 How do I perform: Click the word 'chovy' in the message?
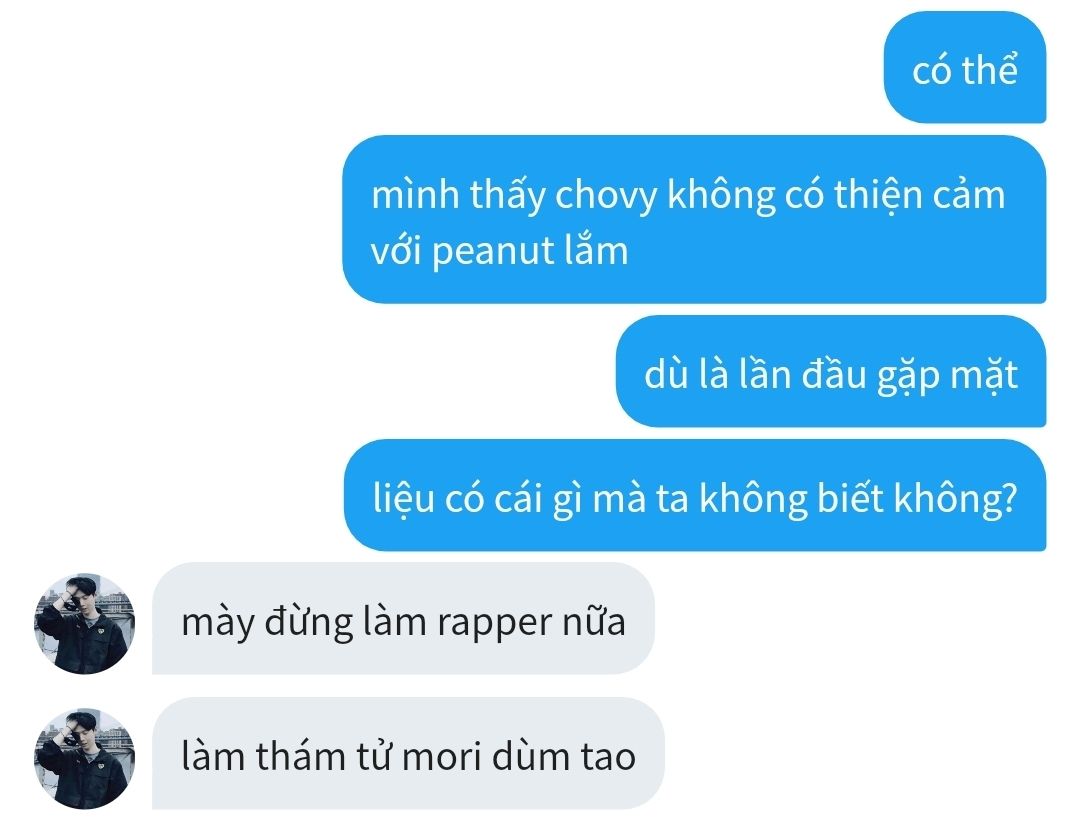[x=606, y=196]
